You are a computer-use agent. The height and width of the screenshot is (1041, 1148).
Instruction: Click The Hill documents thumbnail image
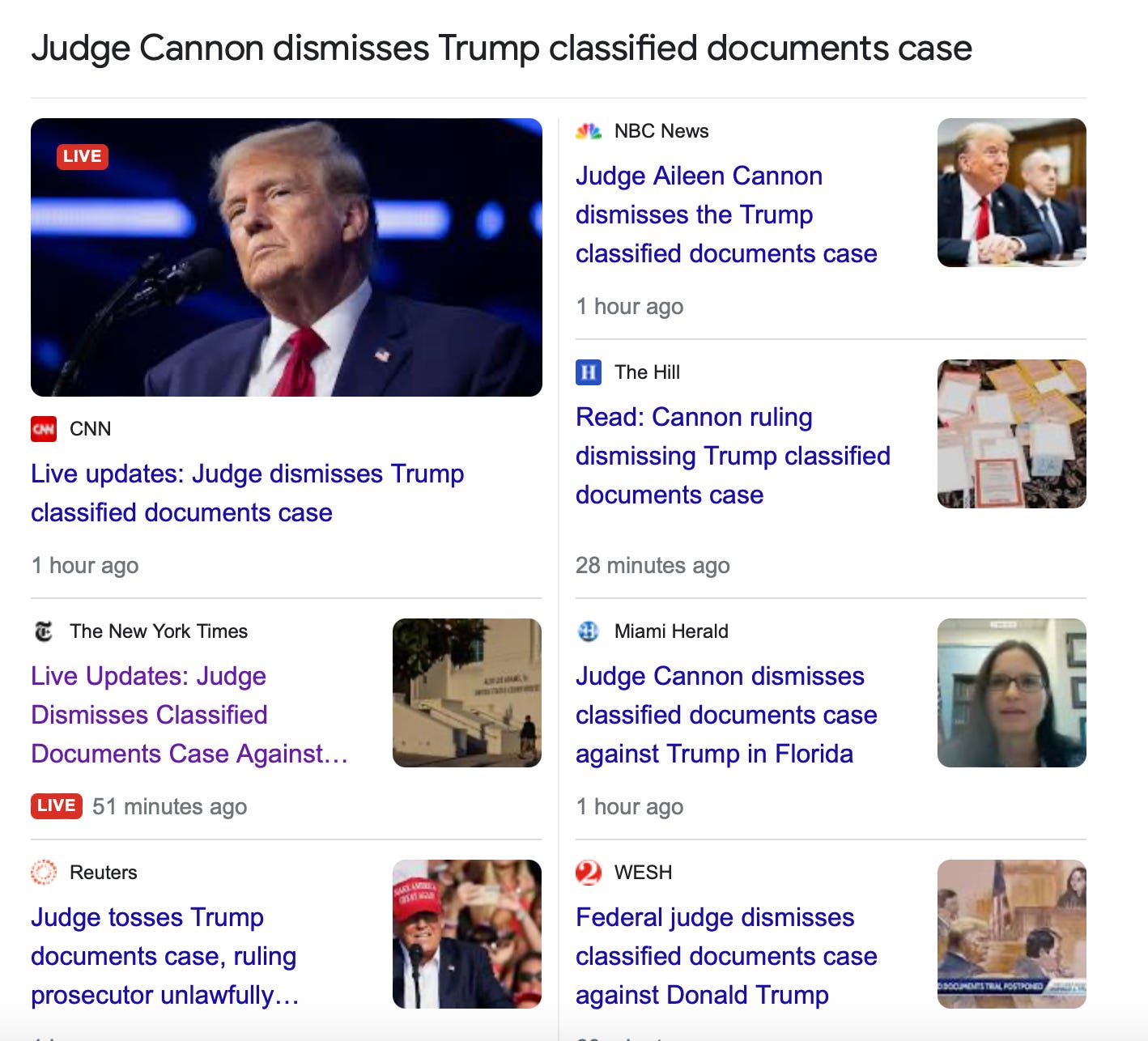(1012, 434)
